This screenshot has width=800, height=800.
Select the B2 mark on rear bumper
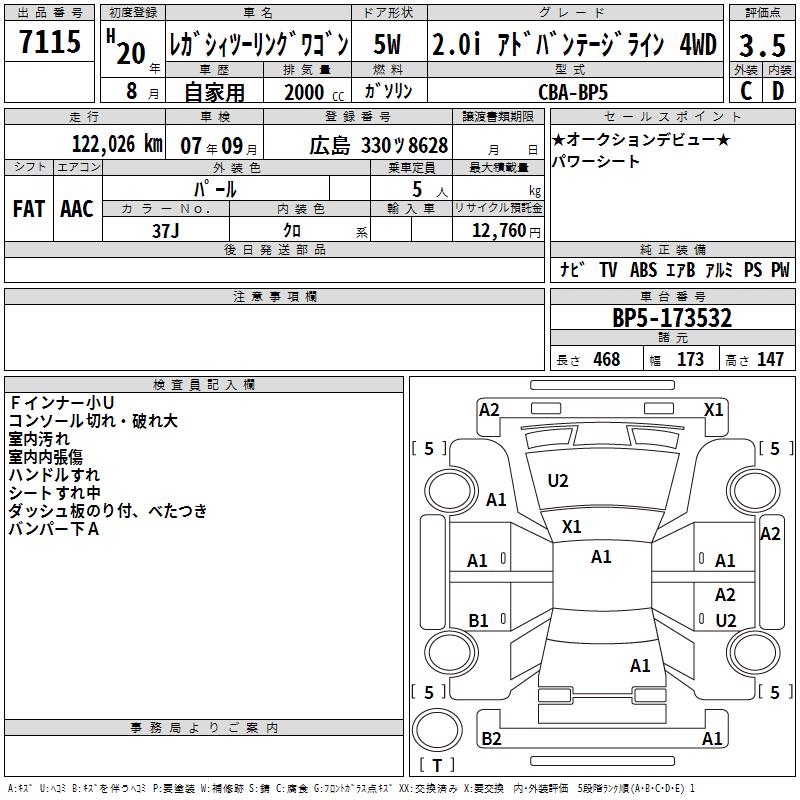click(x=491, y=738)
